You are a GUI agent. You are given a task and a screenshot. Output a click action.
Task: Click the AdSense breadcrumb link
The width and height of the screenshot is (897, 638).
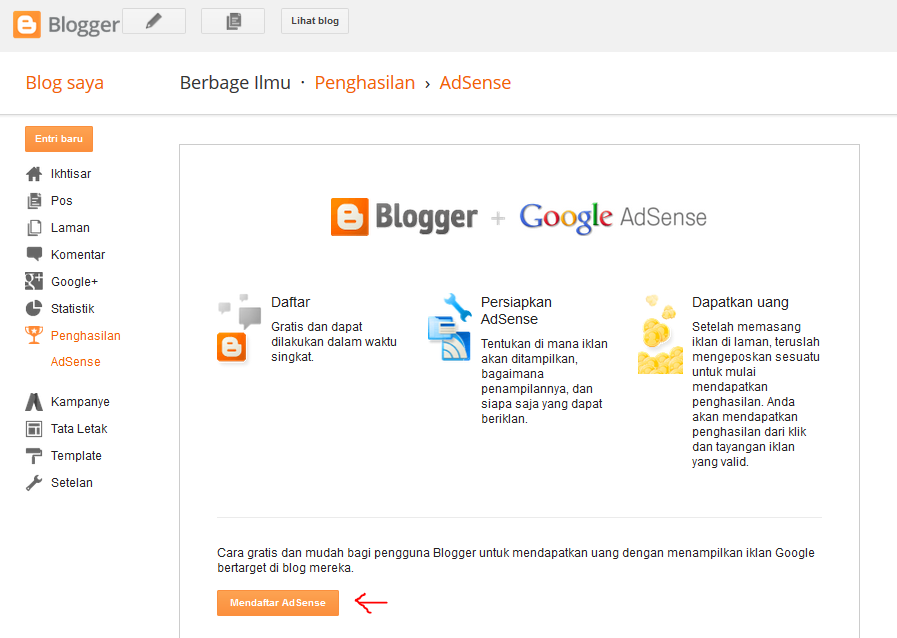tap(475, 83)
